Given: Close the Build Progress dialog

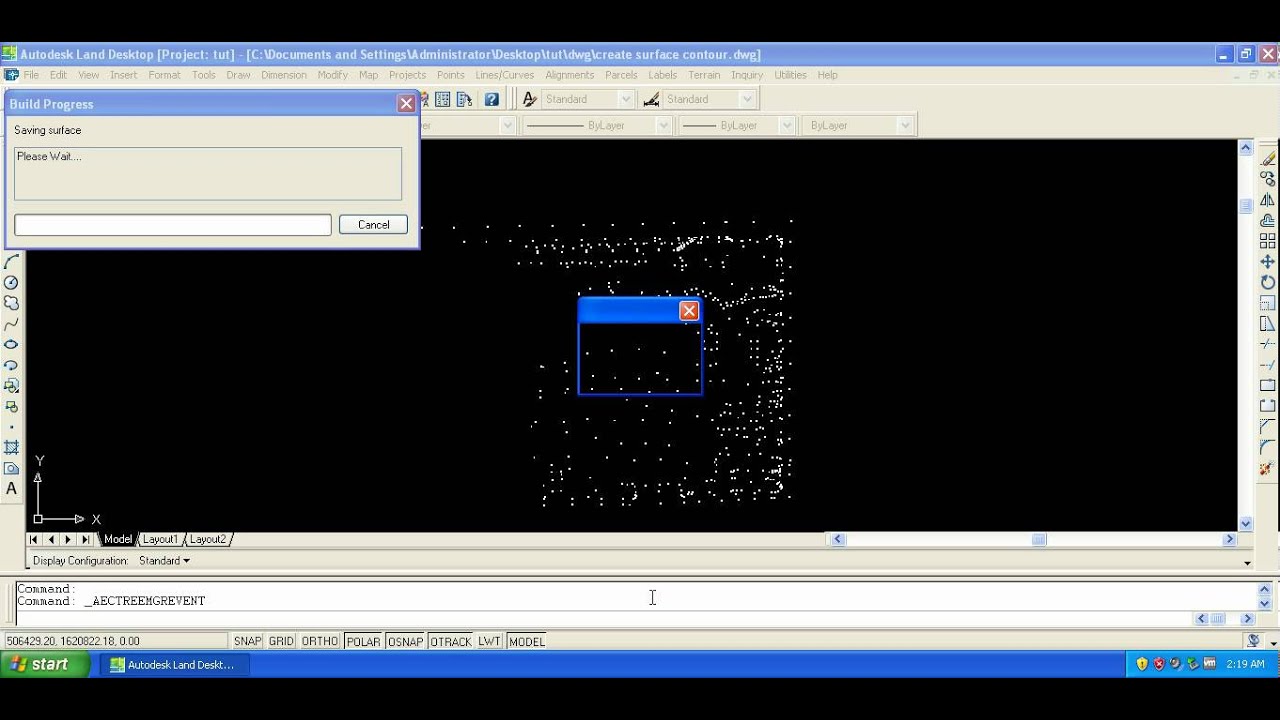Looking at the screenshot, I should tap(406, 103).
